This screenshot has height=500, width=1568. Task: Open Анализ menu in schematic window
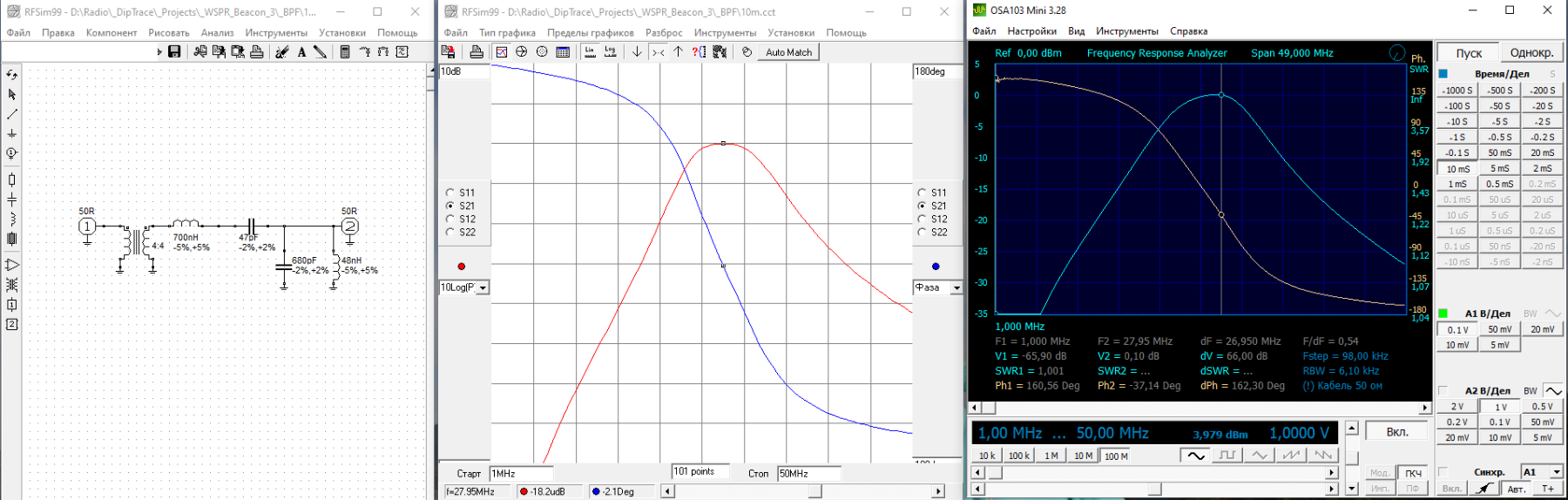[x=217, y=33]
